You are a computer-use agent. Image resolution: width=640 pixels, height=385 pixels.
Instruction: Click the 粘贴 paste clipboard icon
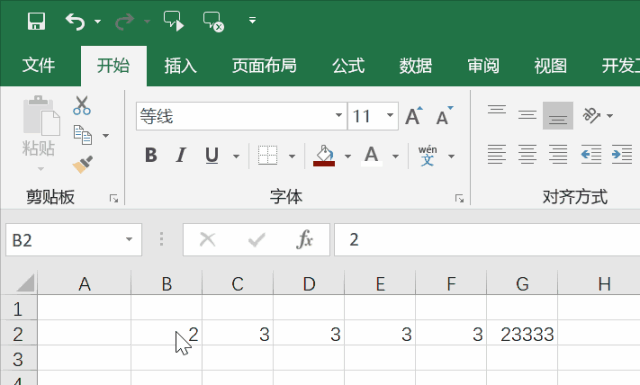tap(41, 116)
